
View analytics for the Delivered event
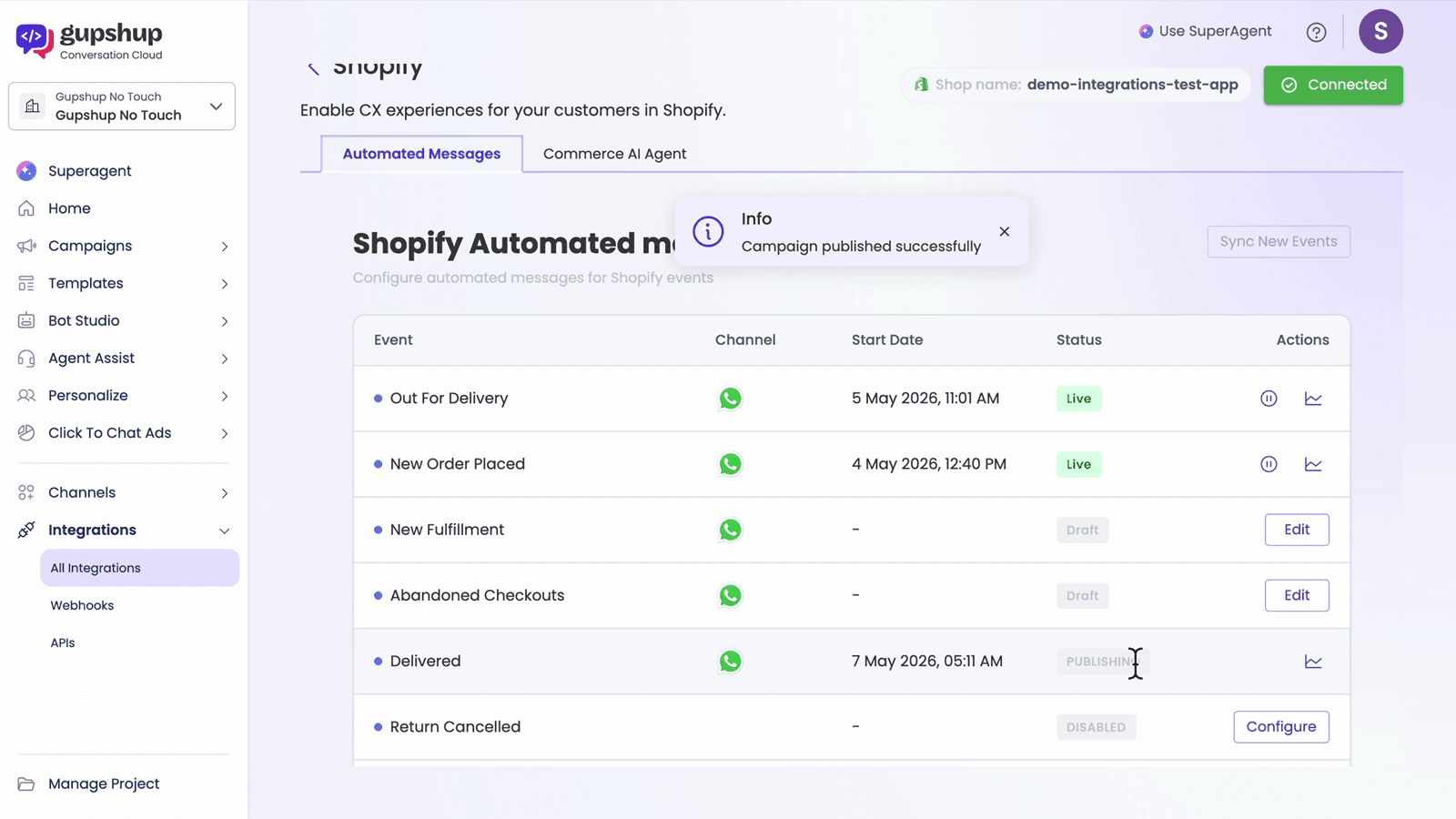point(1313,662)
